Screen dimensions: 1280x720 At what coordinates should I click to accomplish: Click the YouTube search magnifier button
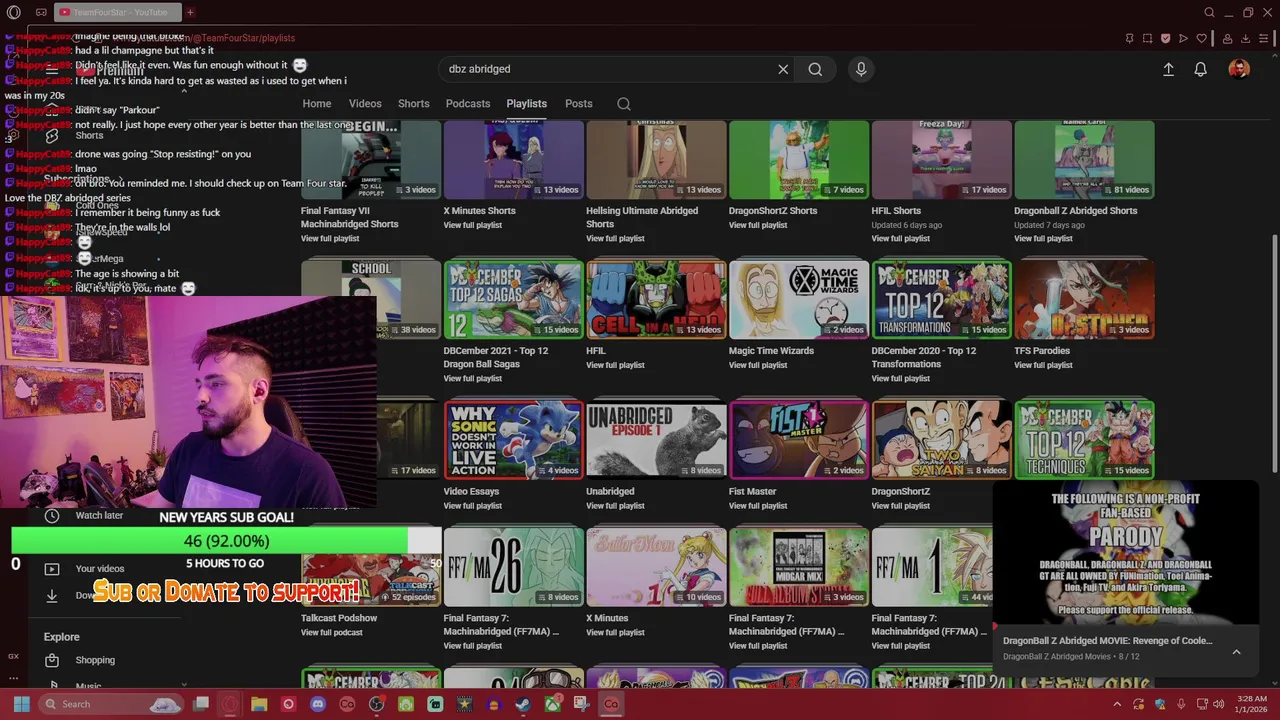point(815,69)
